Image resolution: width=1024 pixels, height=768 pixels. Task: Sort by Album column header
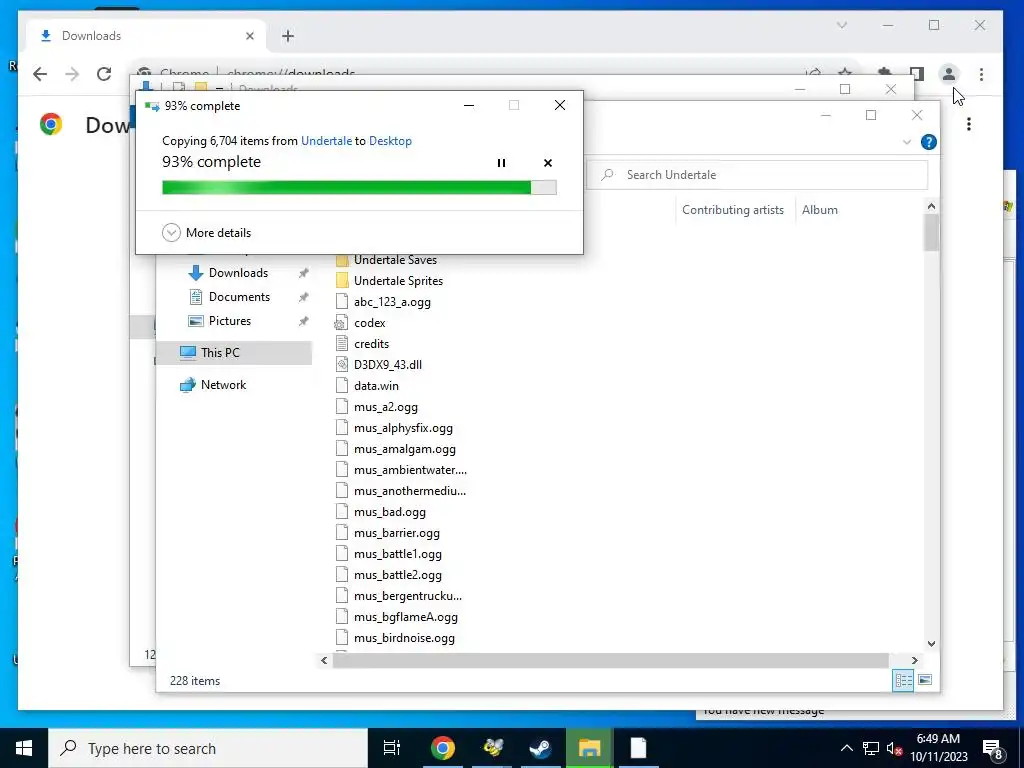click(x=820, y=210)
